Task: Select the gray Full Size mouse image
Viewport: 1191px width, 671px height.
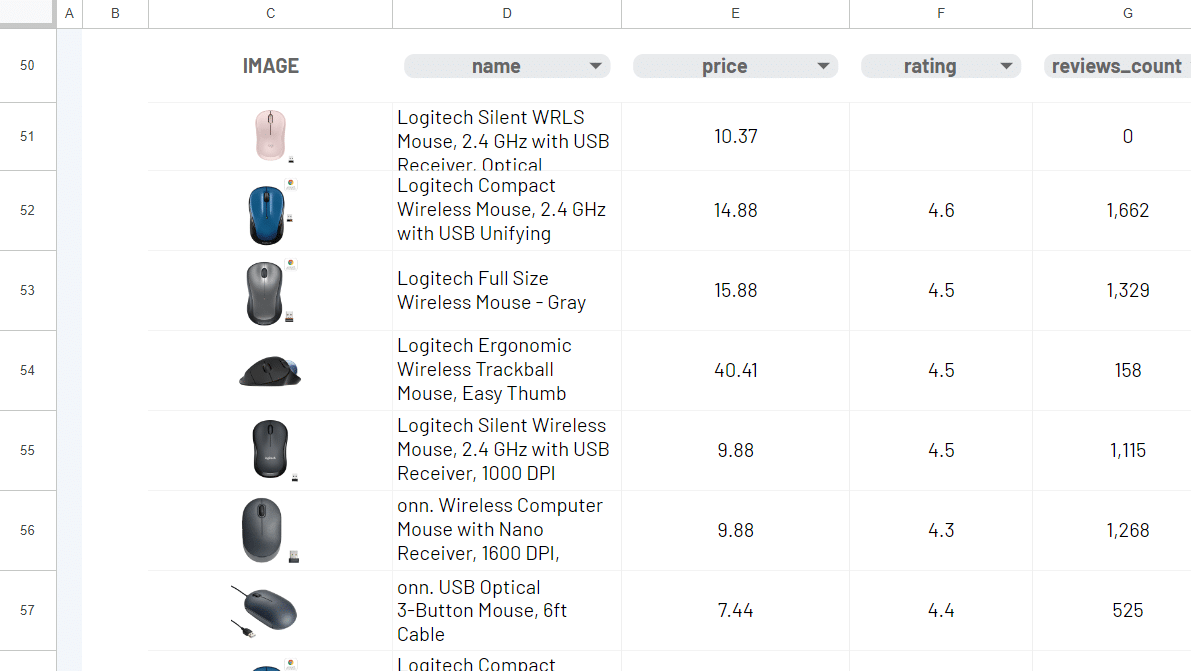Action: click(268, 291)
